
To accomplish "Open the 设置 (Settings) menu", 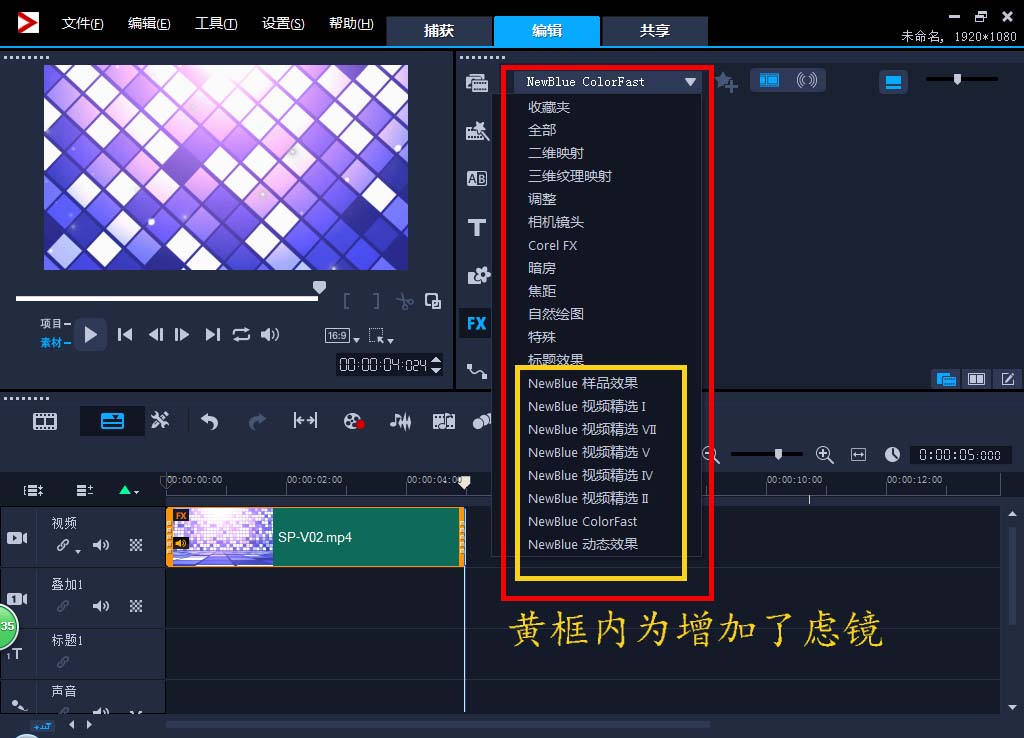I will point(283,24).
